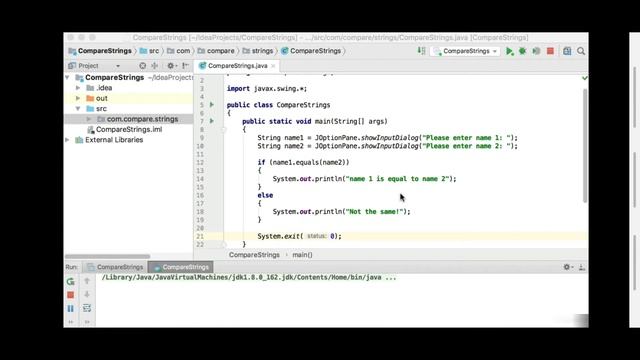
Task: Click 'import javax.swing.*;' line
Action: click(x=267, y=89)
